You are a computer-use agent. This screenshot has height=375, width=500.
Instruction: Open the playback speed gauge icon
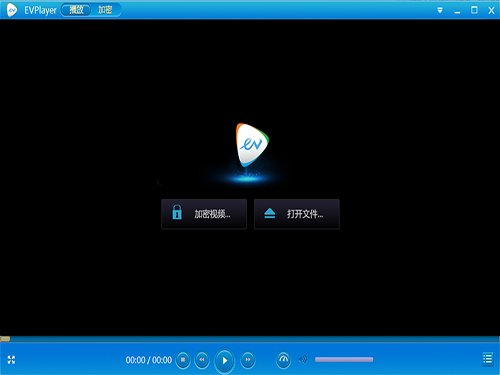[x=283, y=360]
